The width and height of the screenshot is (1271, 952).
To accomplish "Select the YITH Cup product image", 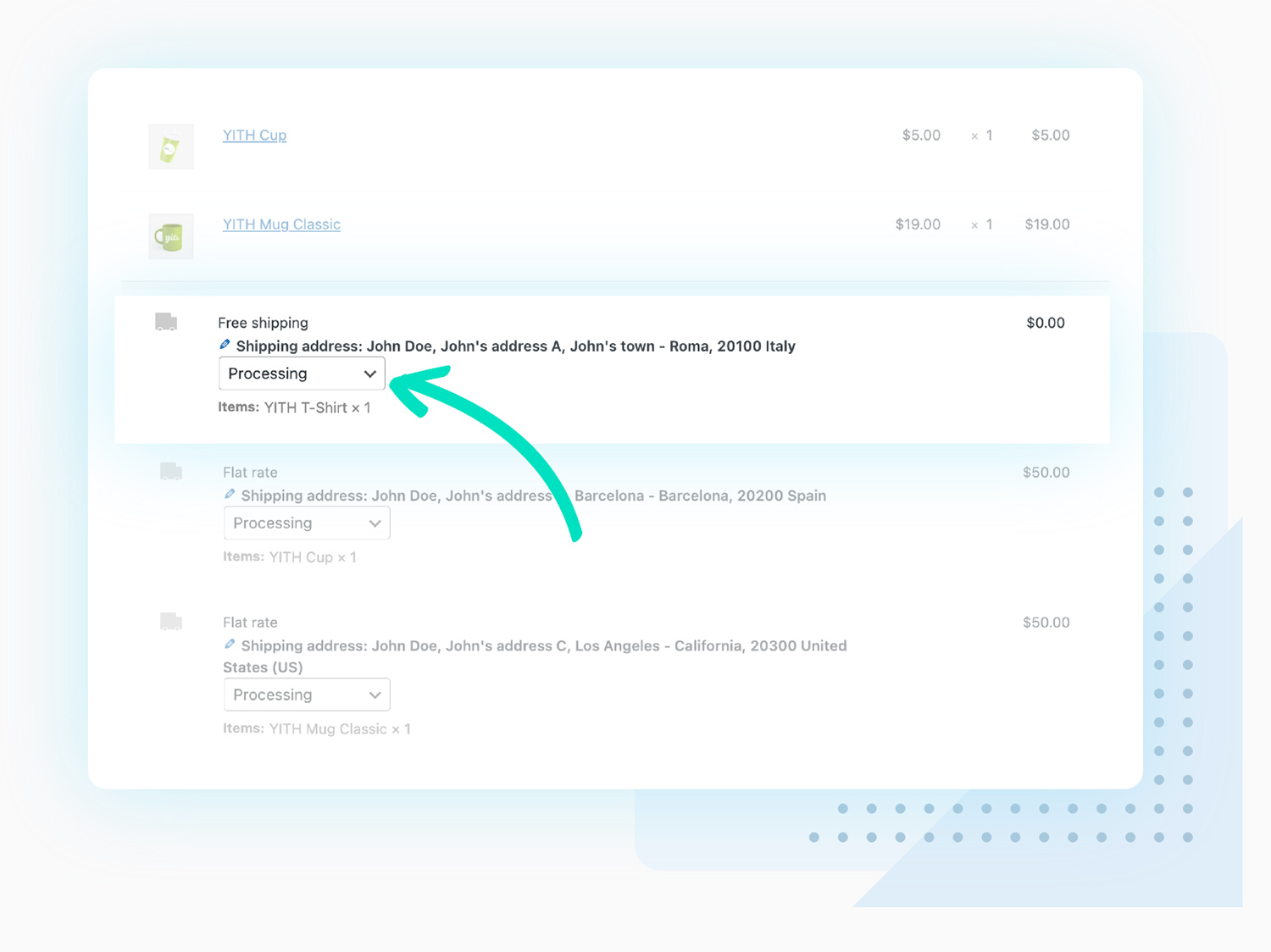I will 170,146.
